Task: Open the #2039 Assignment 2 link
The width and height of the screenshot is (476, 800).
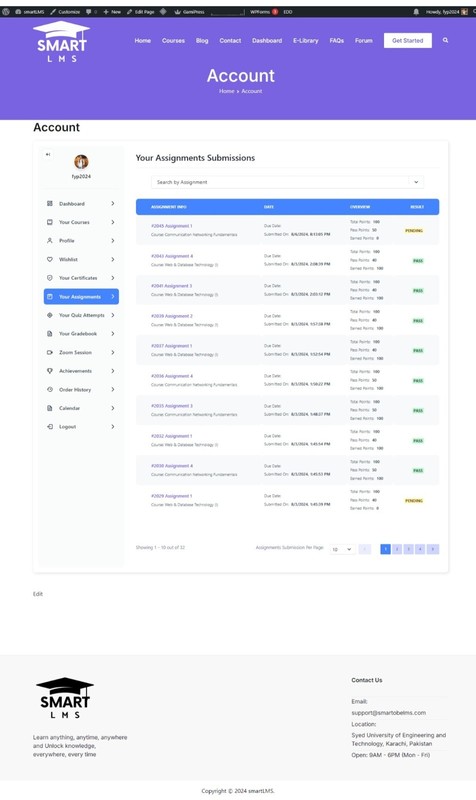Action: (x=172, y=316)
